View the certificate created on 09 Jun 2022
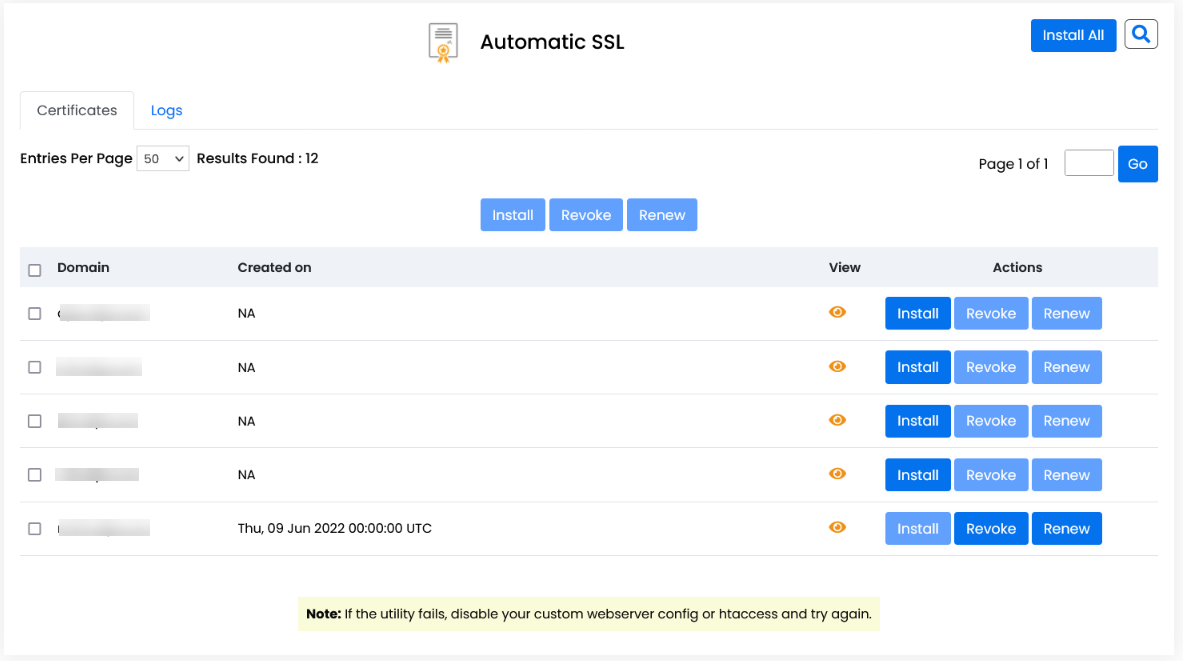 (x=837, y=528)
